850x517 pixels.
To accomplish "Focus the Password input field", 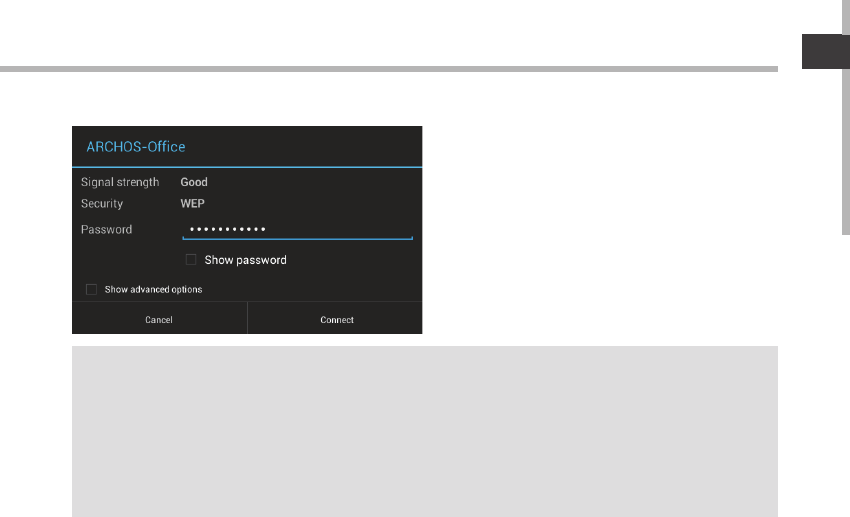I will pos(298,229).
